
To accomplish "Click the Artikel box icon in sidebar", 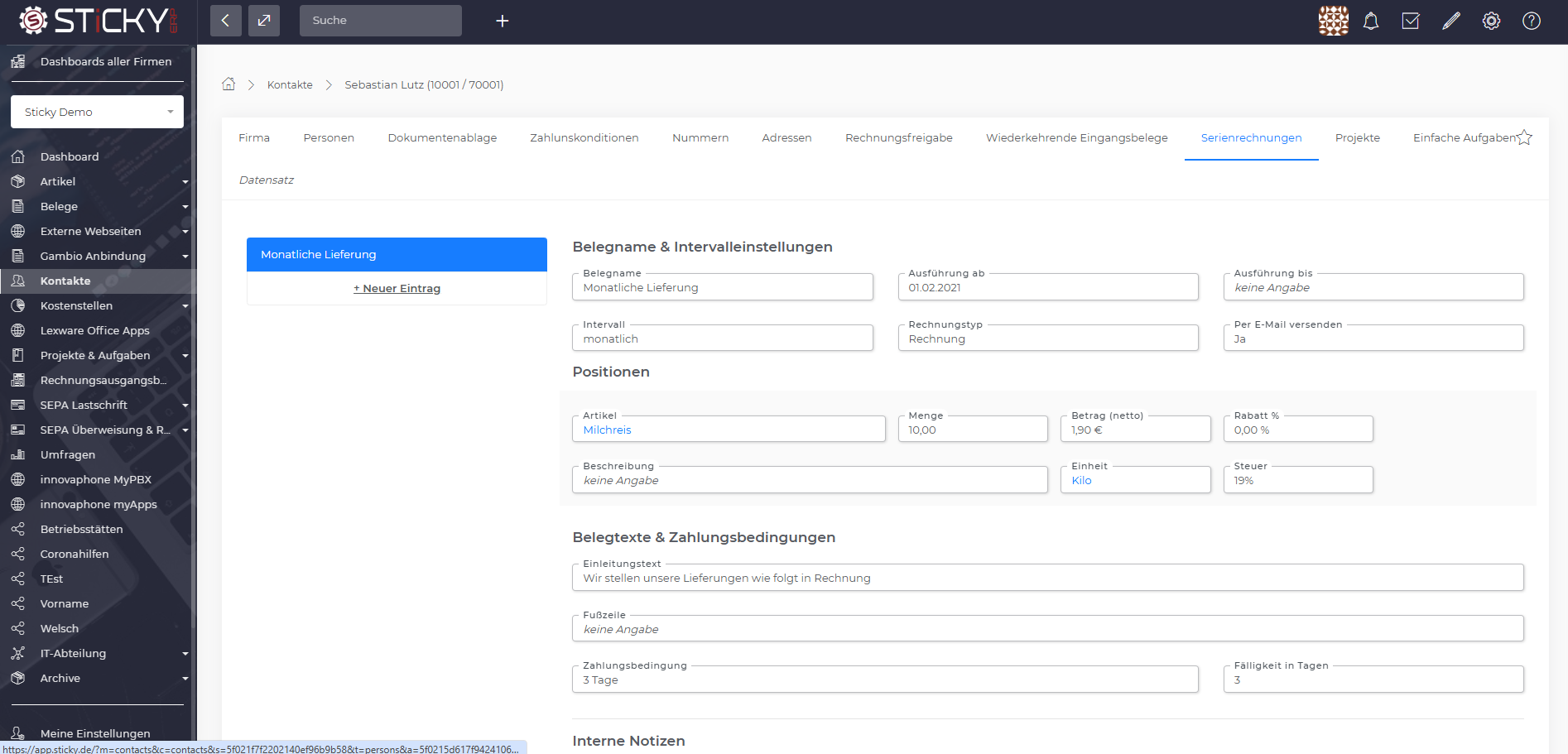I will point(17,181).
